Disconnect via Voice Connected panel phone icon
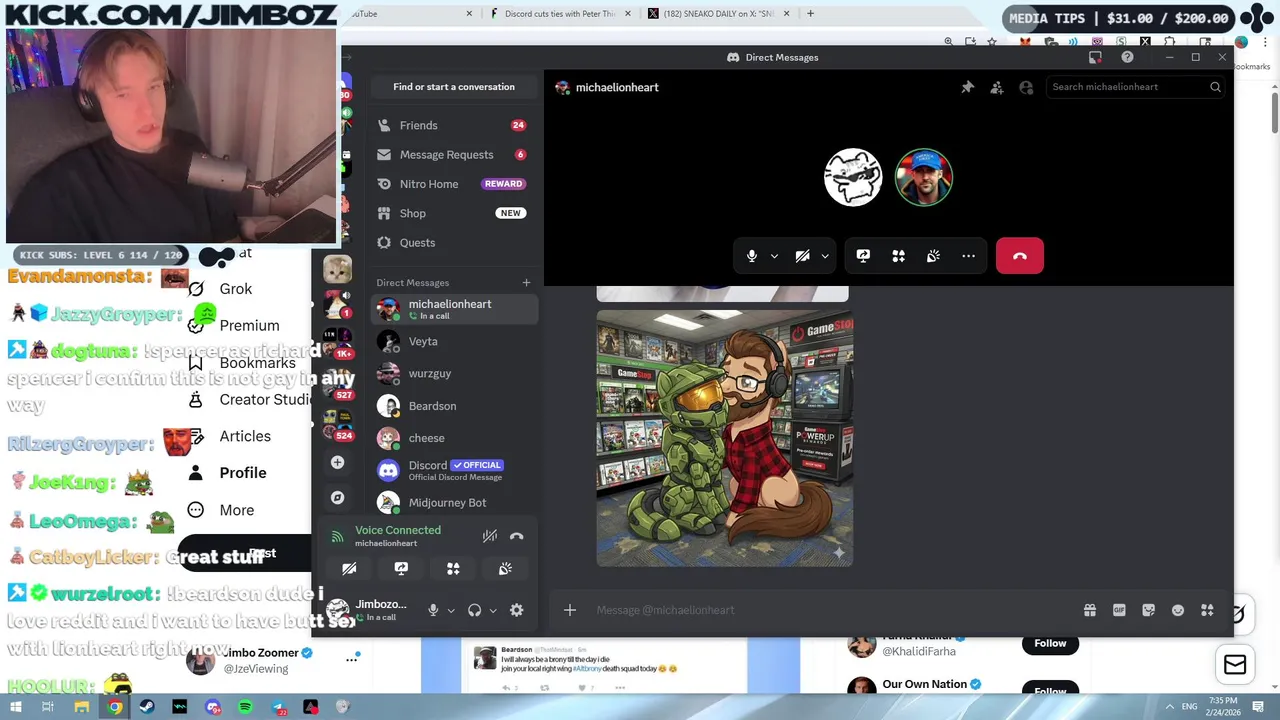 pos(516,536)
